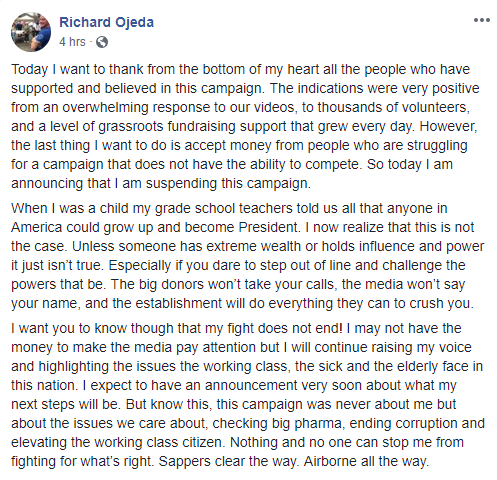Click the word "grassroots" in the post
Image resolution: width=497 pixels, height=480 pixels.
pyautogui.click(x=131, y=127)
